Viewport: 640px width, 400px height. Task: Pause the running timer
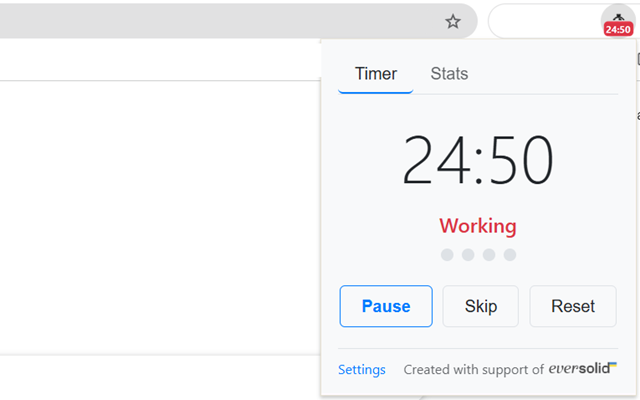[x=386, y=306]
